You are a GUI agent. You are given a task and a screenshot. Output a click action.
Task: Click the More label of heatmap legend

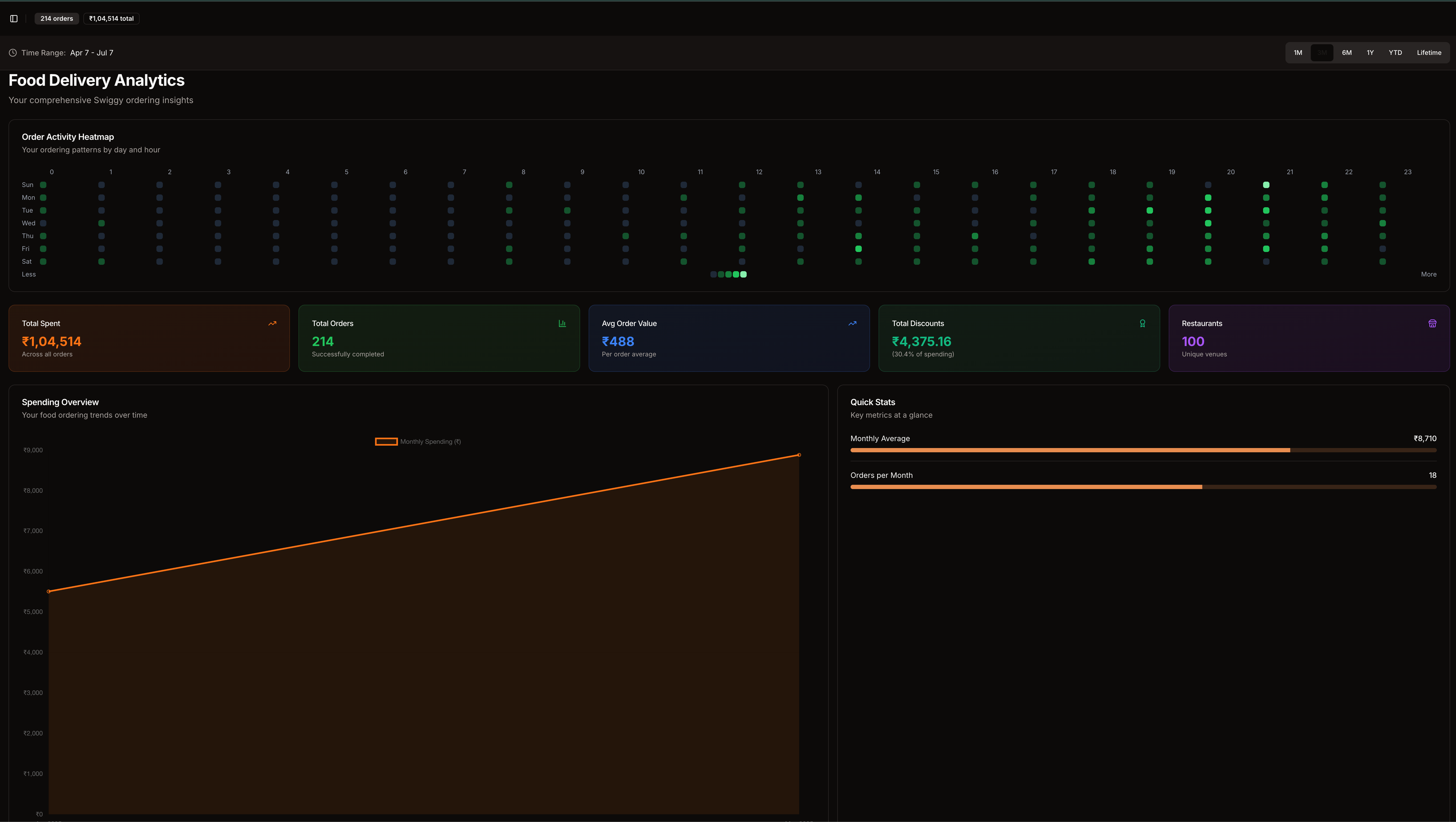pos(1428,275)
